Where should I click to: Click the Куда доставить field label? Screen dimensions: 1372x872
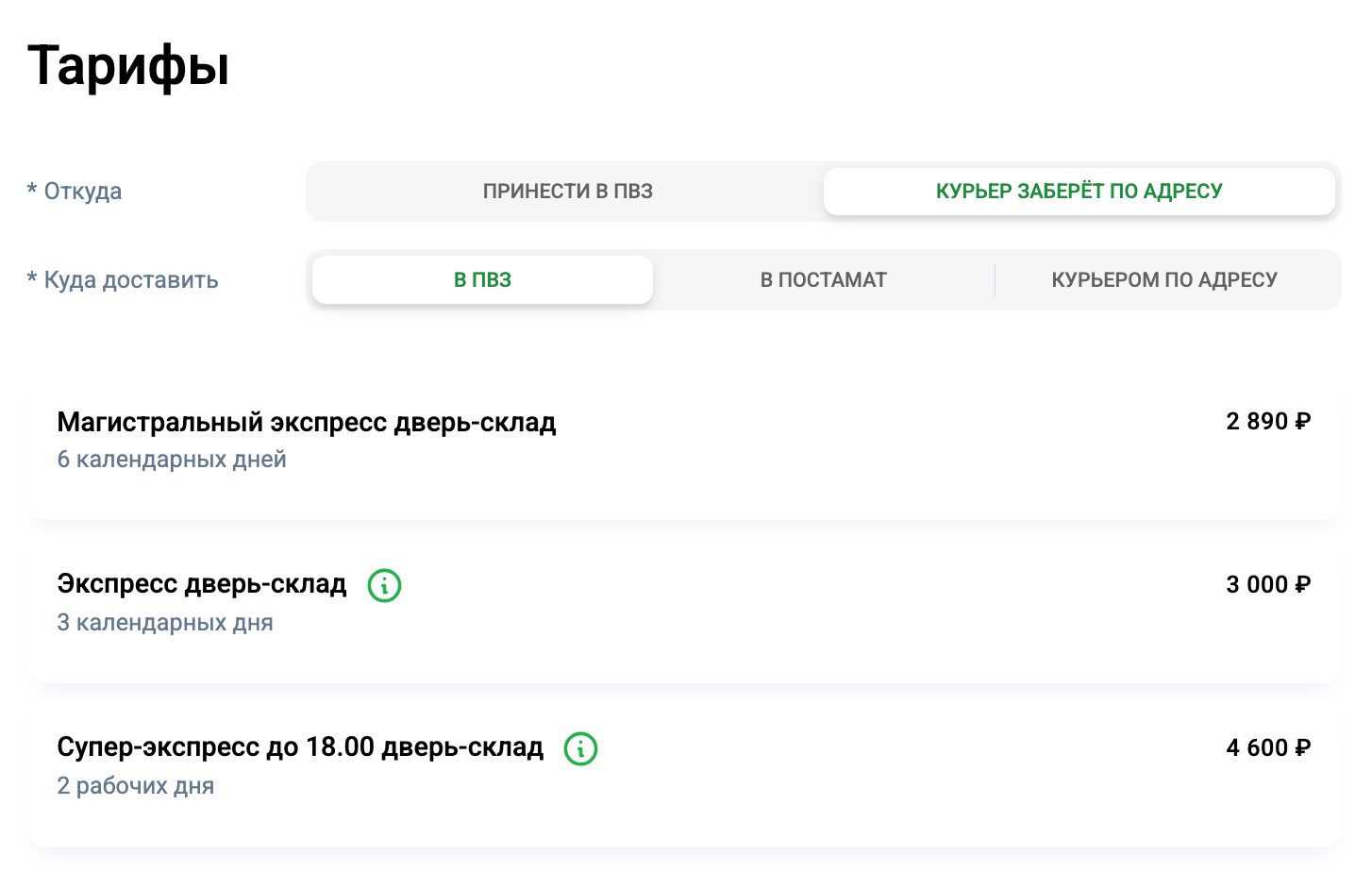point(131,280)
